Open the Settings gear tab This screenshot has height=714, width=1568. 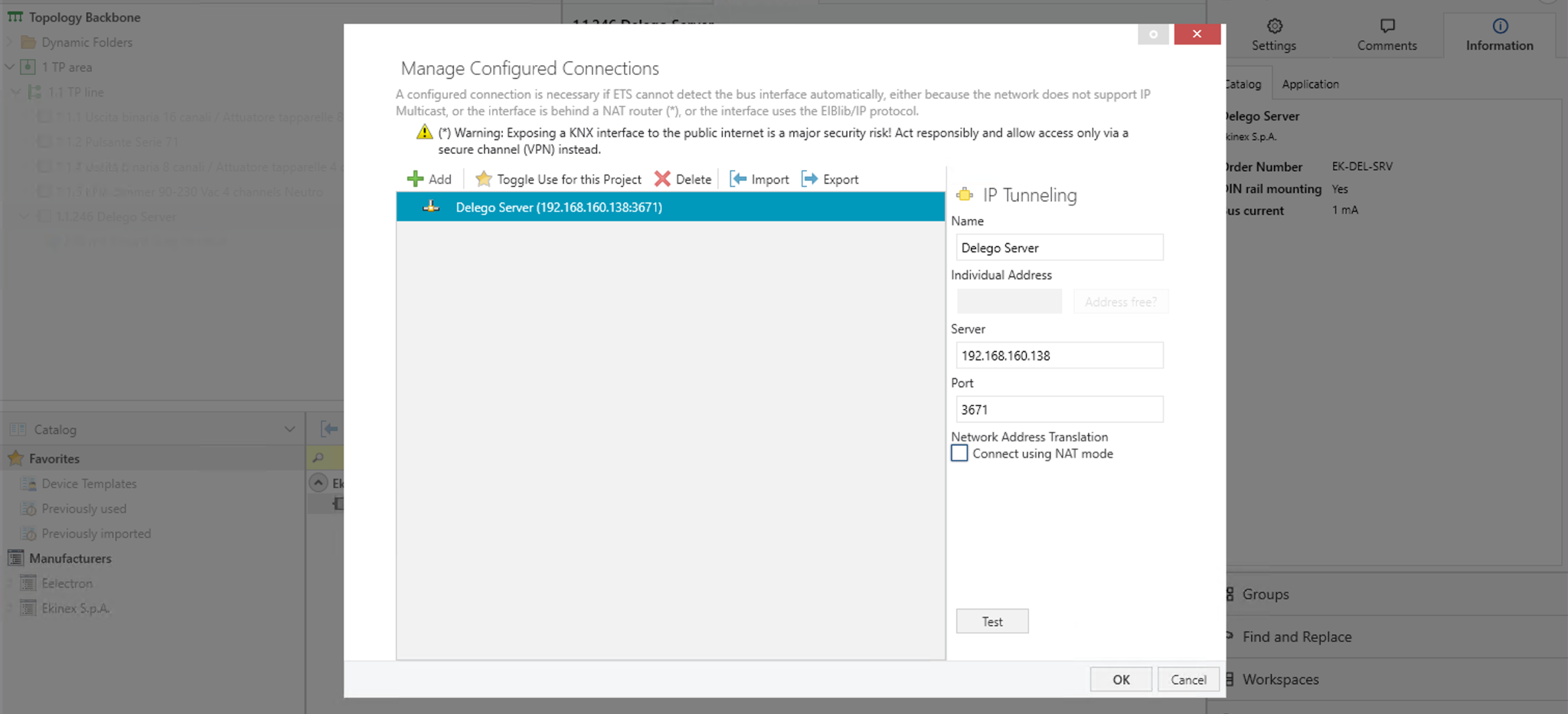[x=1274, y=35]
